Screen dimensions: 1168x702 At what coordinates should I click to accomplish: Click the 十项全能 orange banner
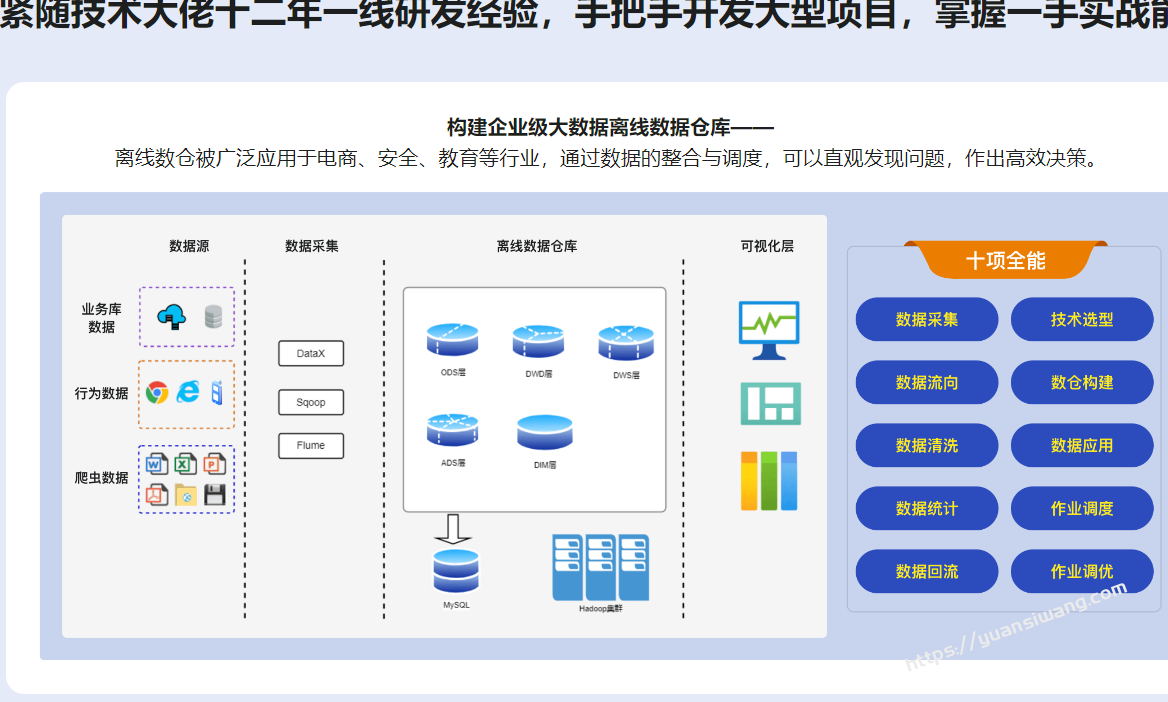[x=1006, y=260]
